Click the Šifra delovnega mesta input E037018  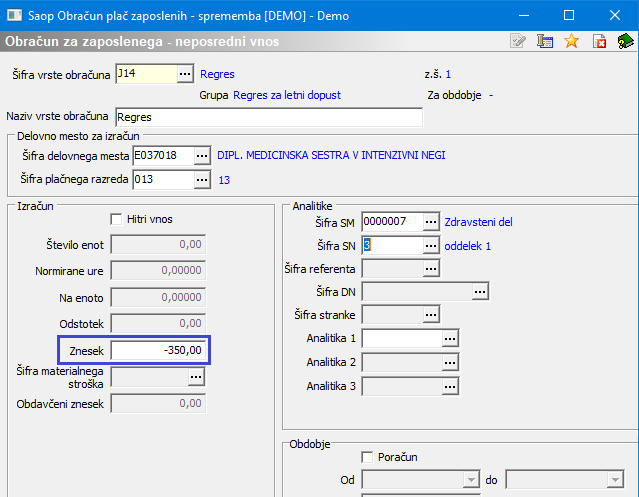coord(163,156)
